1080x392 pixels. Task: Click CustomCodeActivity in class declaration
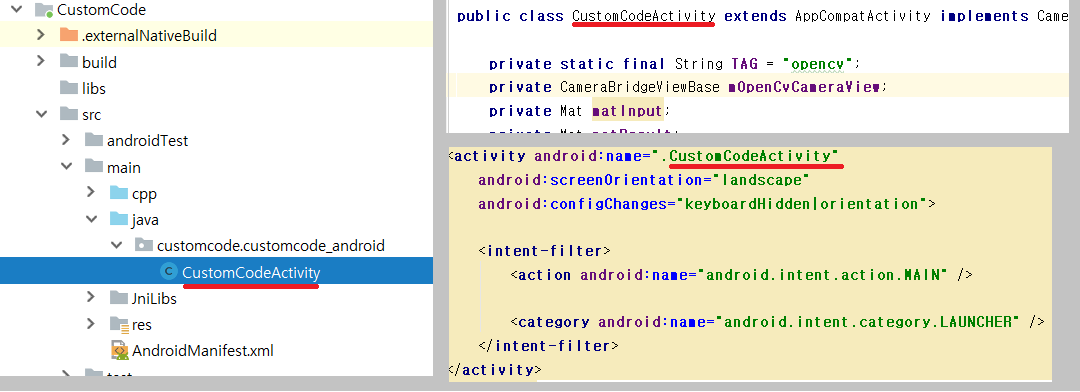643,16
